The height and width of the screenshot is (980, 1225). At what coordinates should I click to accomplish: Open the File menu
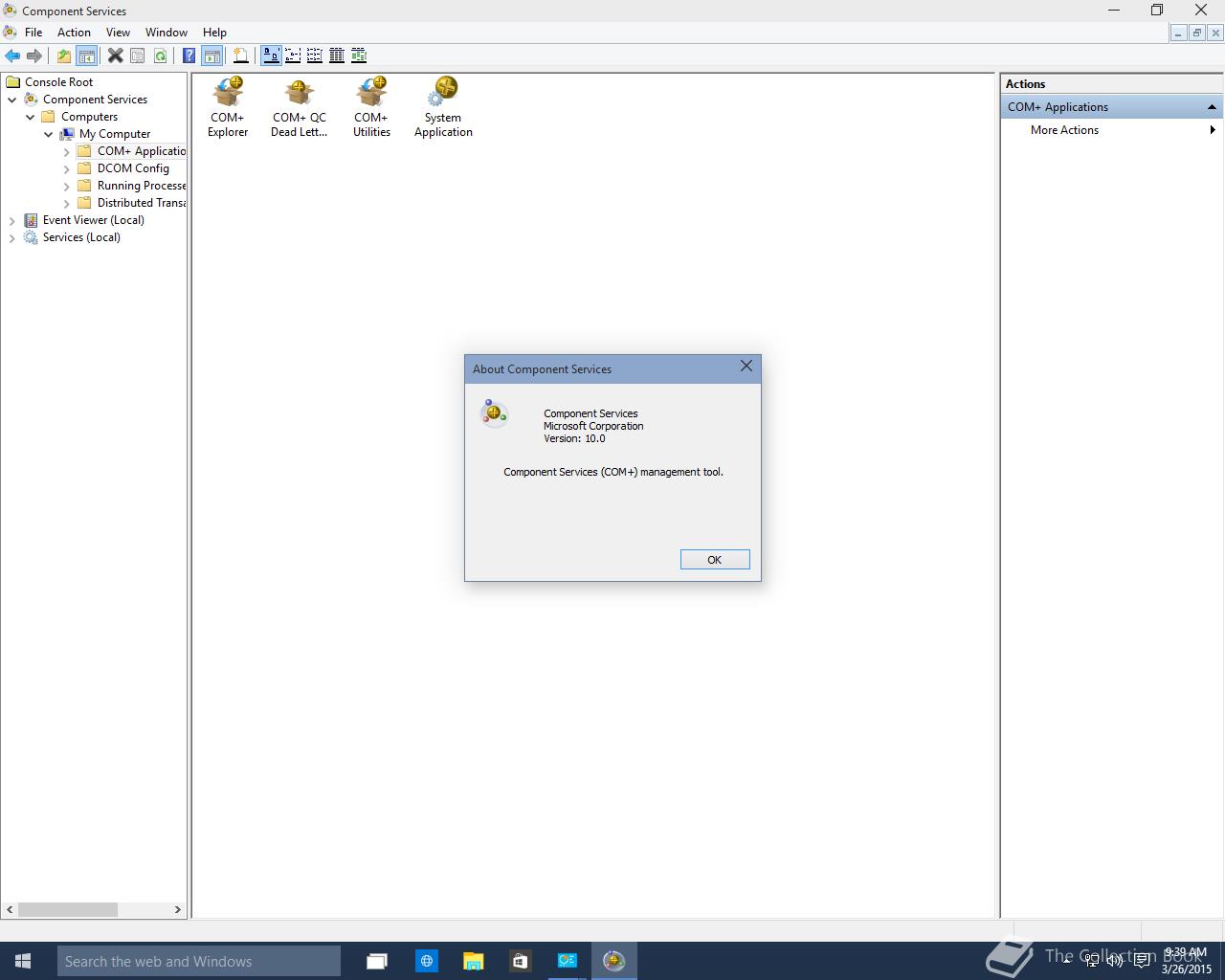pyautogui.click(x=33, y=32)
